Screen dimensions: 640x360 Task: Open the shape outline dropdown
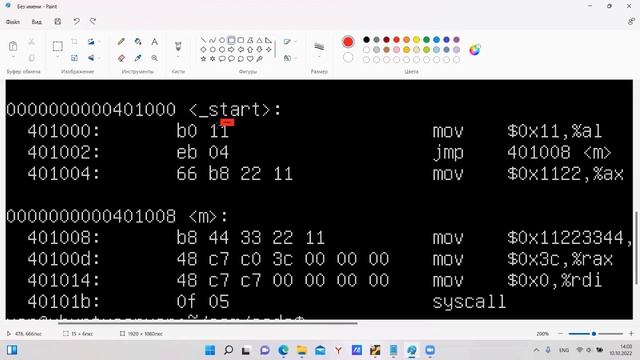(289, 42)
